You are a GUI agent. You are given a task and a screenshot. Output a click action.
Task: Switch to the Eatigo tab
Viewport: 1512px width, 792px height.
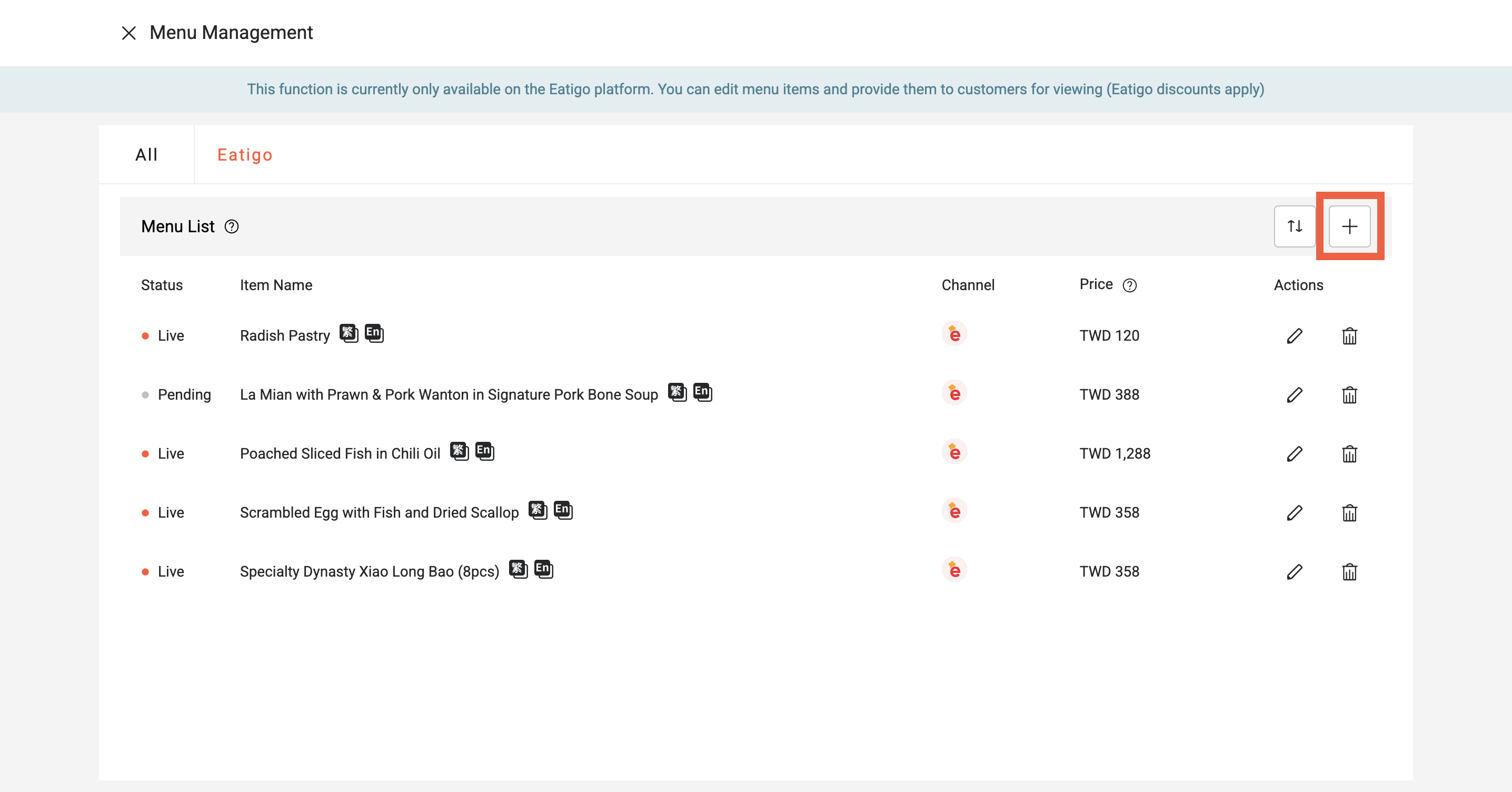click(245, 154)
